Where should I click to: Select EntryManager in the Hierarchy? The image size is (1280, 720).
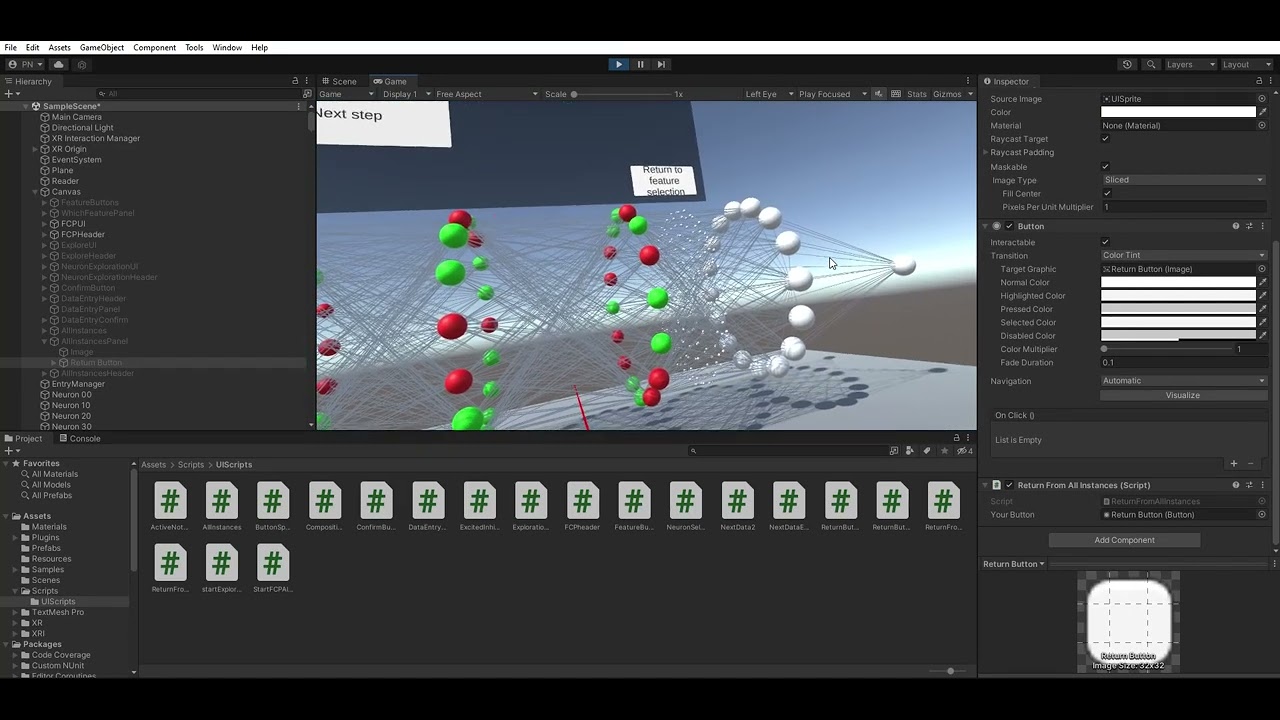tap(78, 384)
